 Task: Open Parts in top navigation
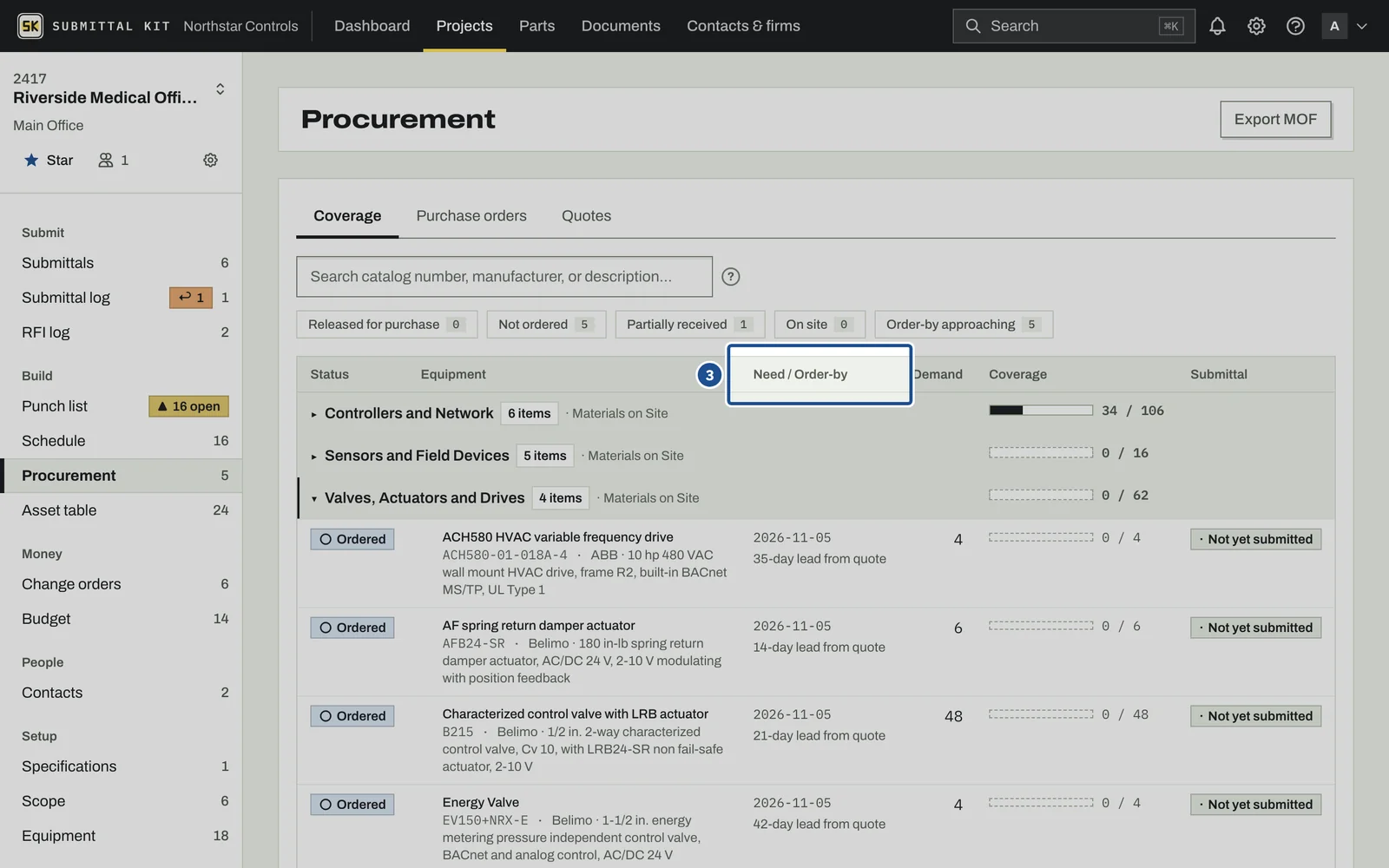click(x=537, y=26)
